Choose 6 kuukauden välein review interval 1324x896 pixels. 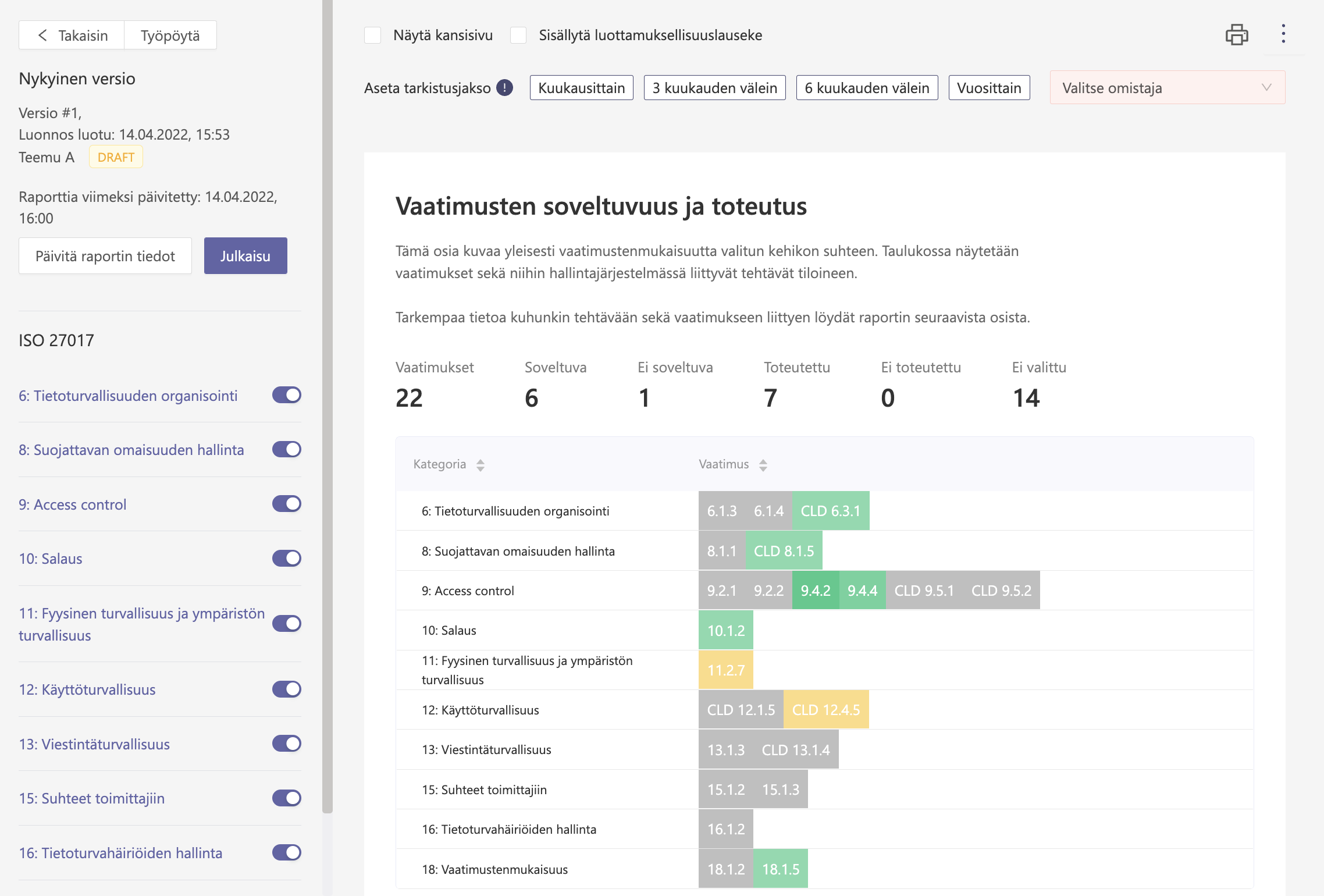pos(866,88)
